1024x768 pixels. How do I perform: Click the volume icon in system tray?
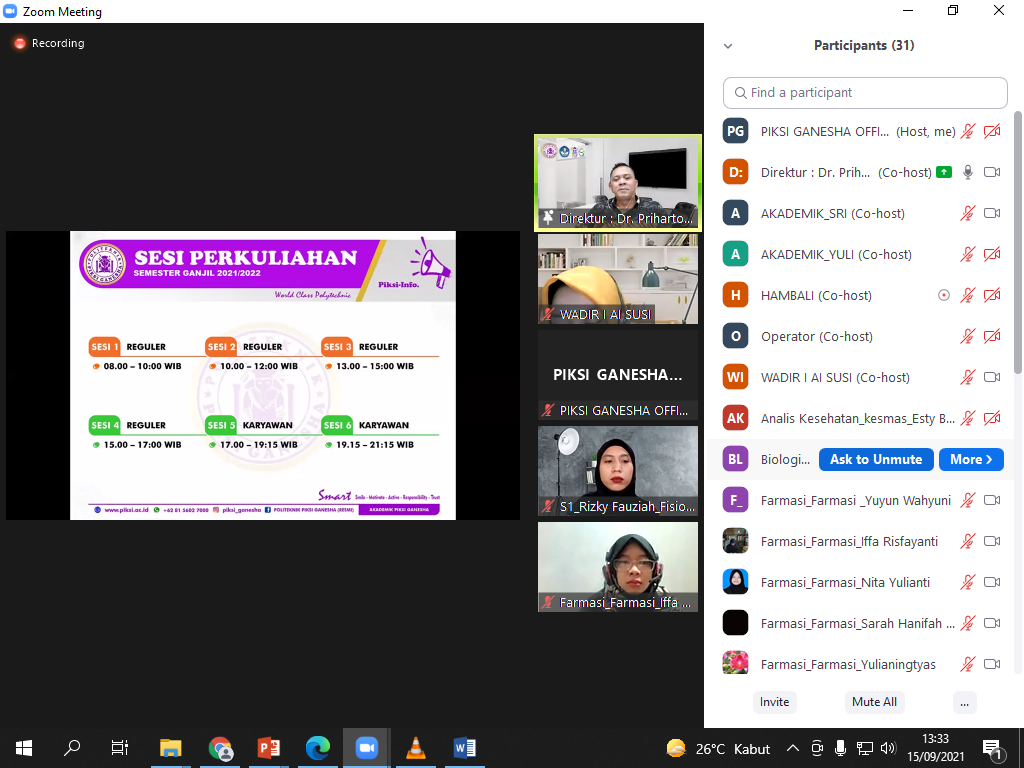point(888,748)
